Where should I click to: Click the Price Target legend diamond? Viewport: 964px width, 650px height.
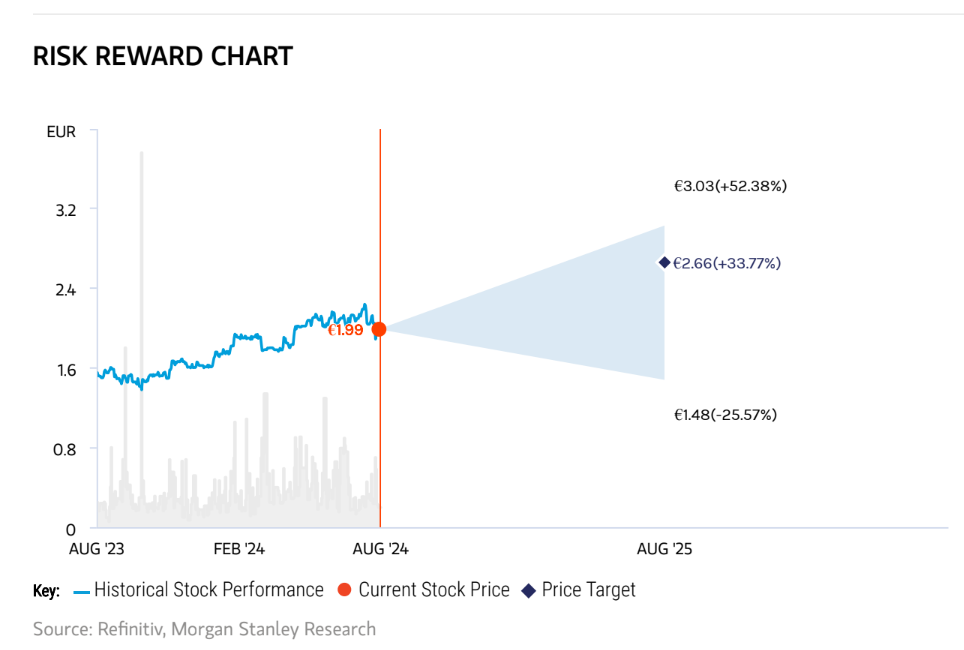pyautogui.click(x=529, y=590)
